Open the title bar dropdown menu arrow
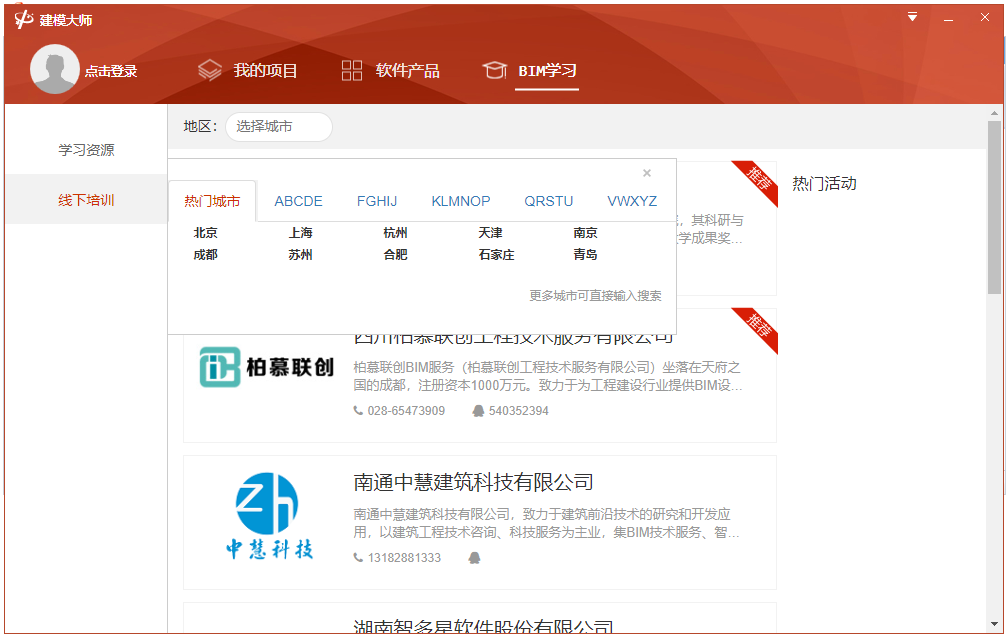This screenshot has height=637, width=1007. [x=912, y=17]
